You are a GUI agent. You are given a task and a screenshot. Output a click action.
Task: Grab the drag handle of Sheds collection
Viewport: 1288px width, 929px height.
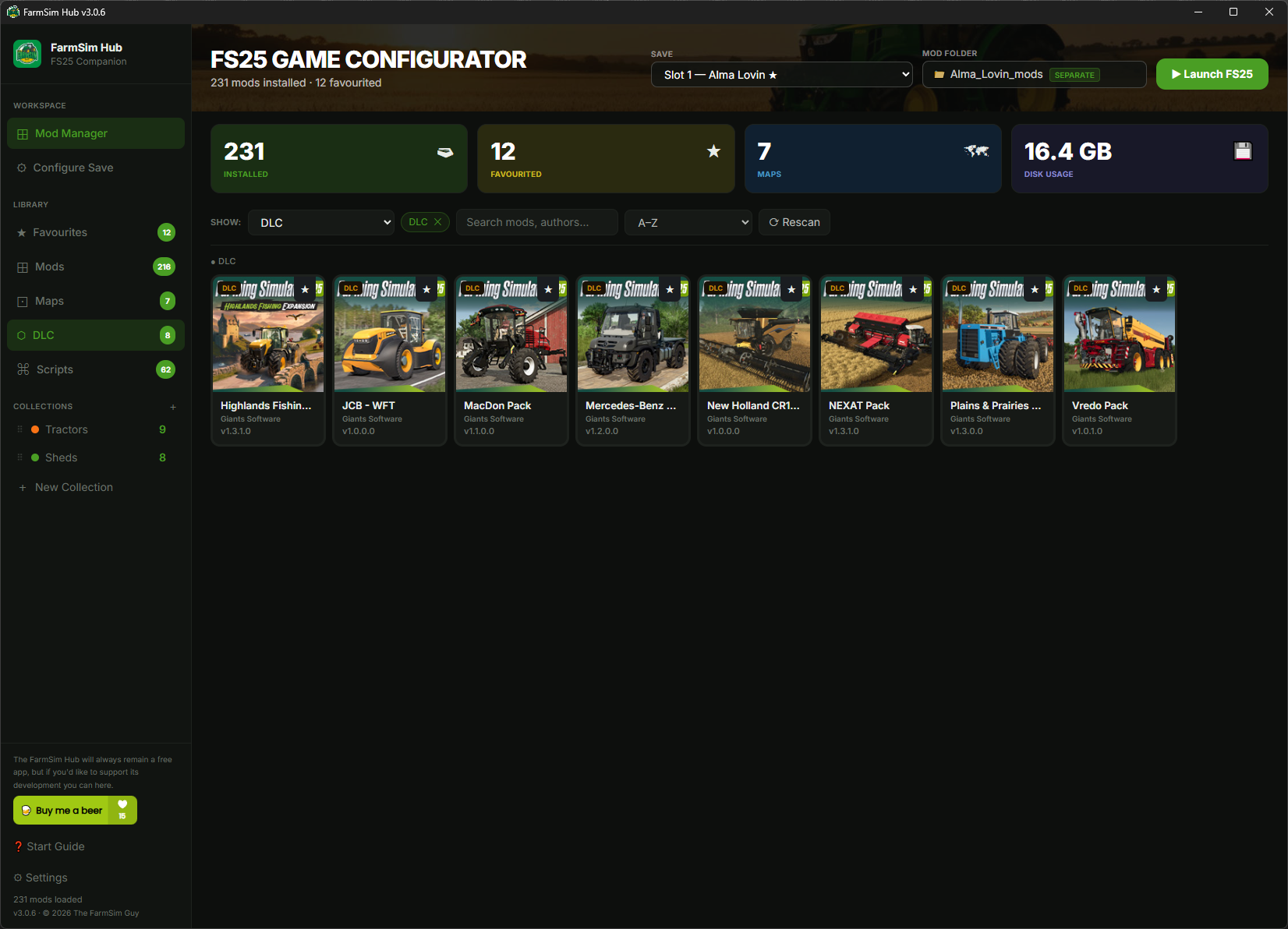coord(19,457)
